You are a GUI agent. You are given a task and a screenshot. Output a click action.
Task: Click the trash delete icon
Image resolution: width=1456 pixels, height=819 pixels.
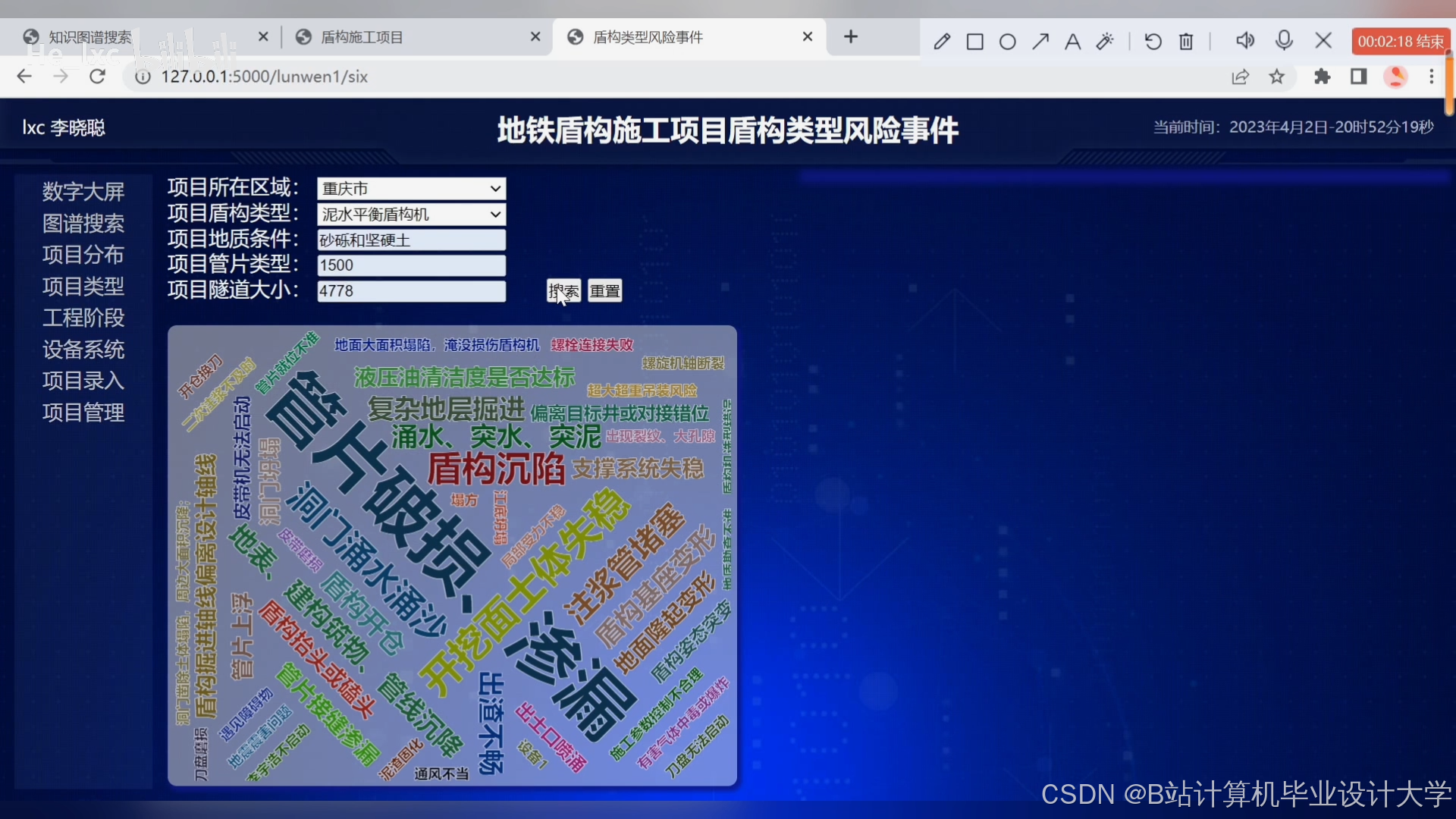[x=1186, y=42]
